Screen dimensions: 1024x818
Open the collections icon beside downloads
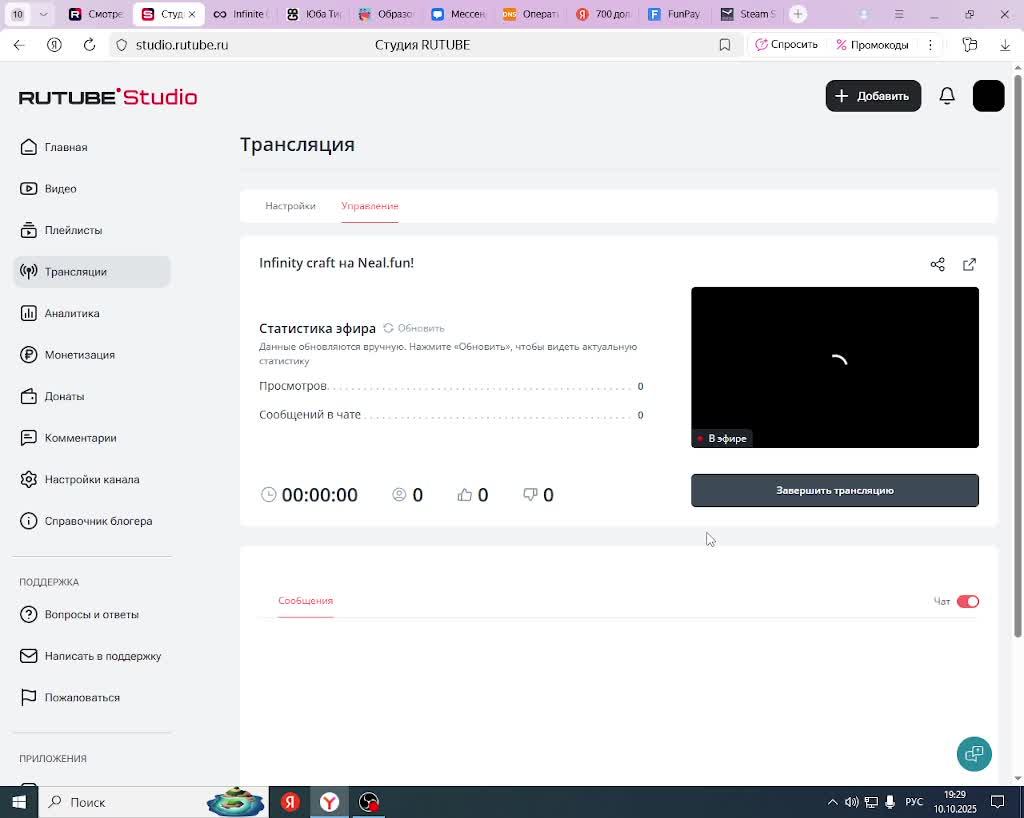[970, 44]
